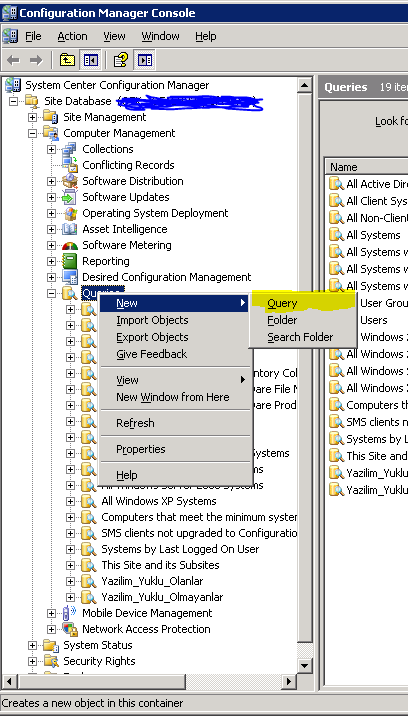The height and width of the screenshot is (716, 408).
Task: Expand the Mobile Device Management node
Action: point(52,613)
